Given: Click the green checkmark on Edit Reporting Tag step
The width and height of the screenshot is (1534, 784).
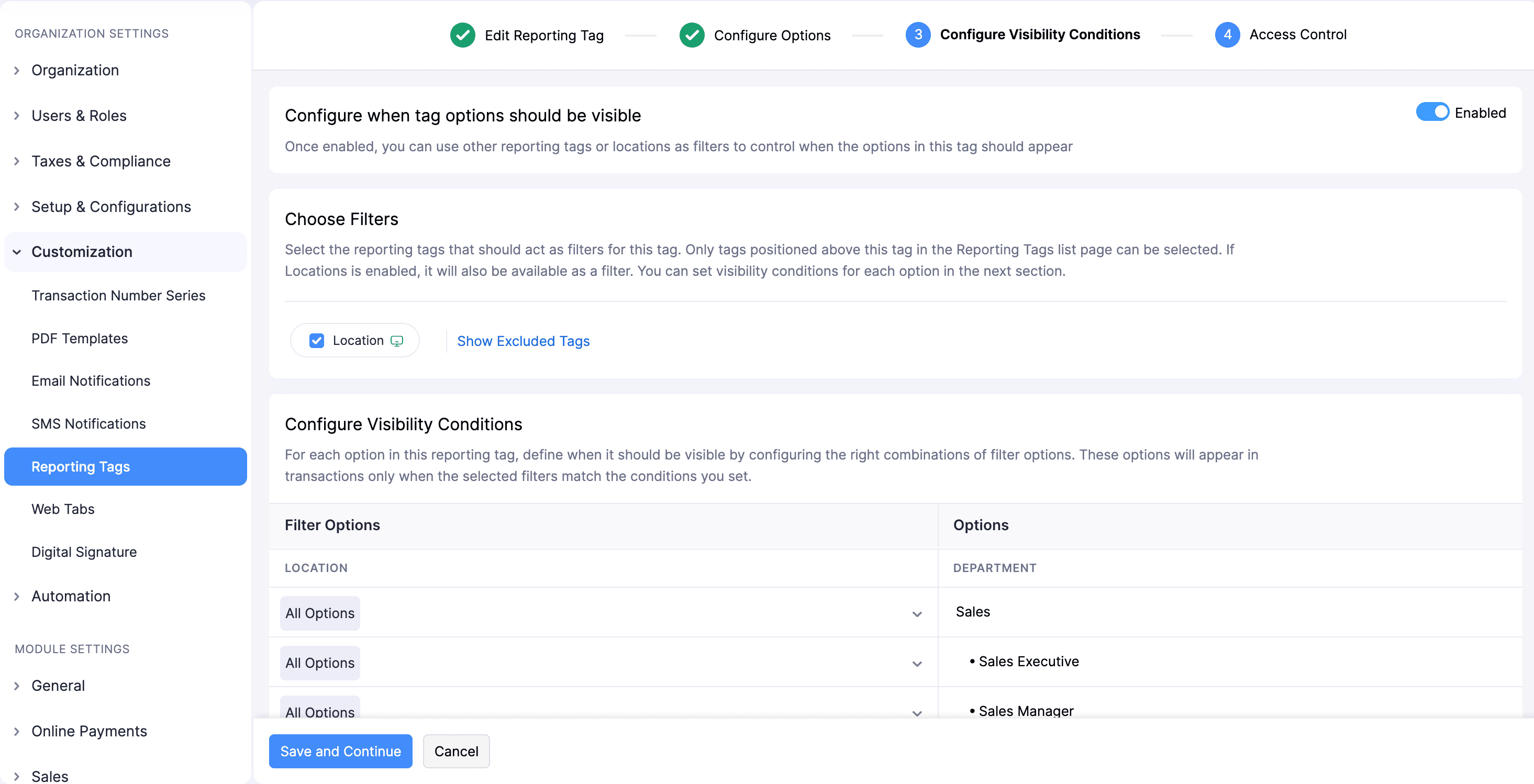Looking at the screenshot, I should (463, 35).
